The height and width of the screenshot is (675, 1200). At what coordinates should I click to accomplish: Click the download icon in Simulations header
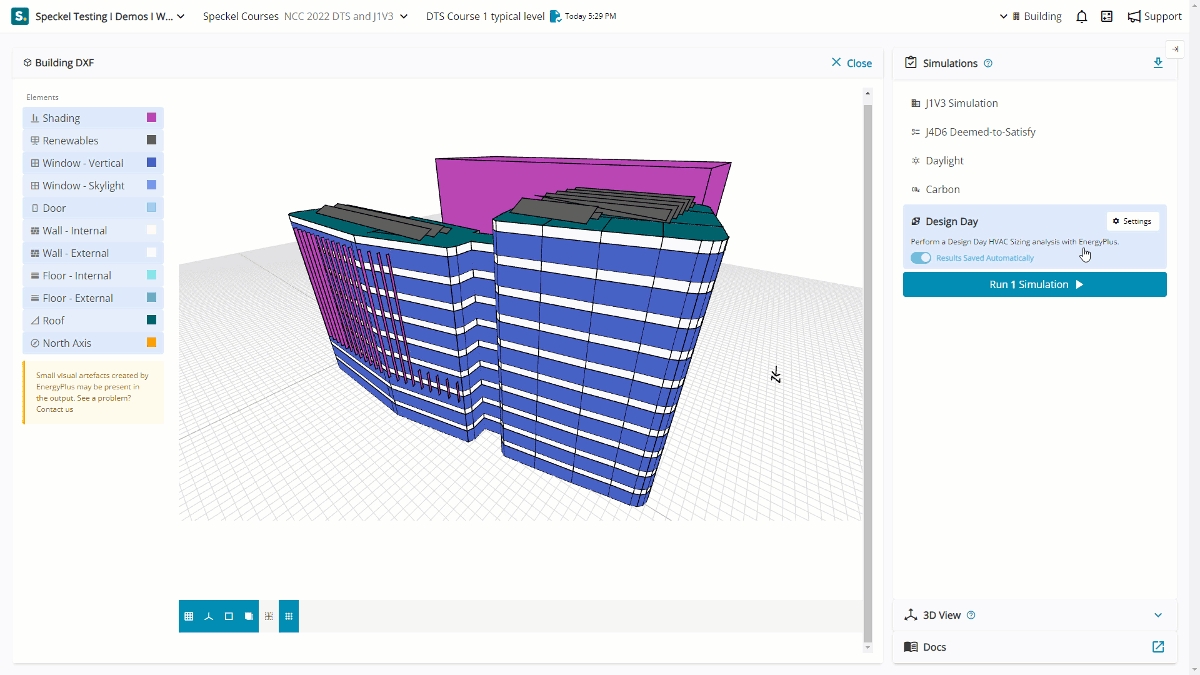tap(1158, 63)
